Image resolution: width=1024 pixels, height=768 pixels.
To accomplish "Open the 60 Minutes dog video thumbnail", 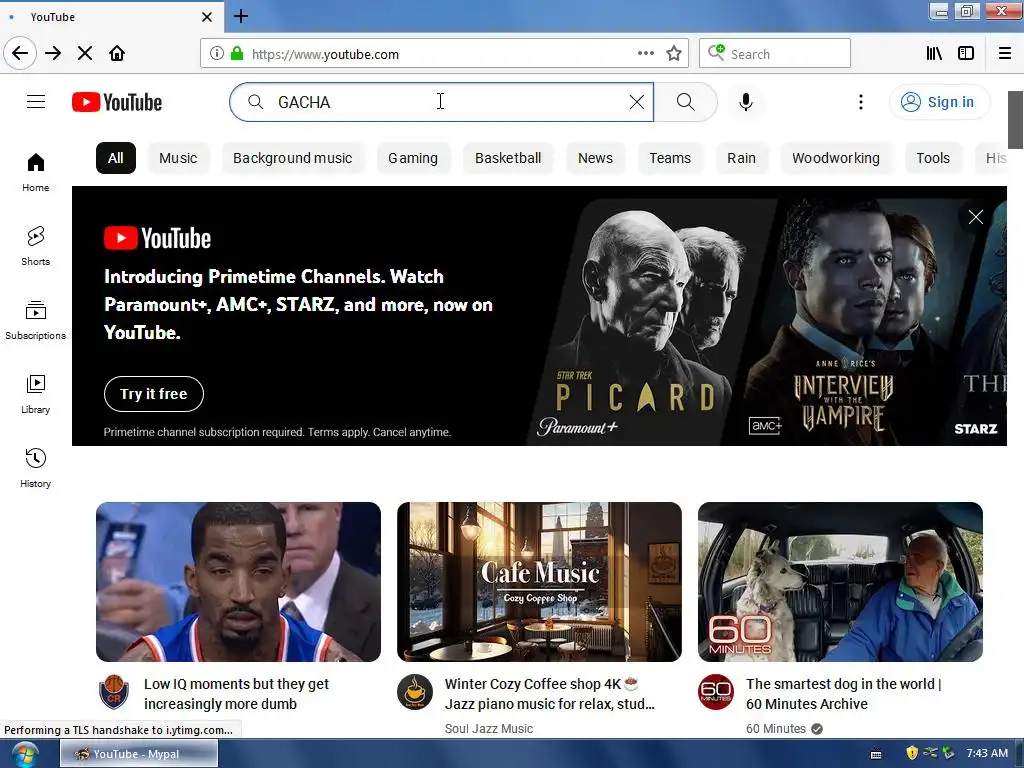I will (x=840, y=581).
